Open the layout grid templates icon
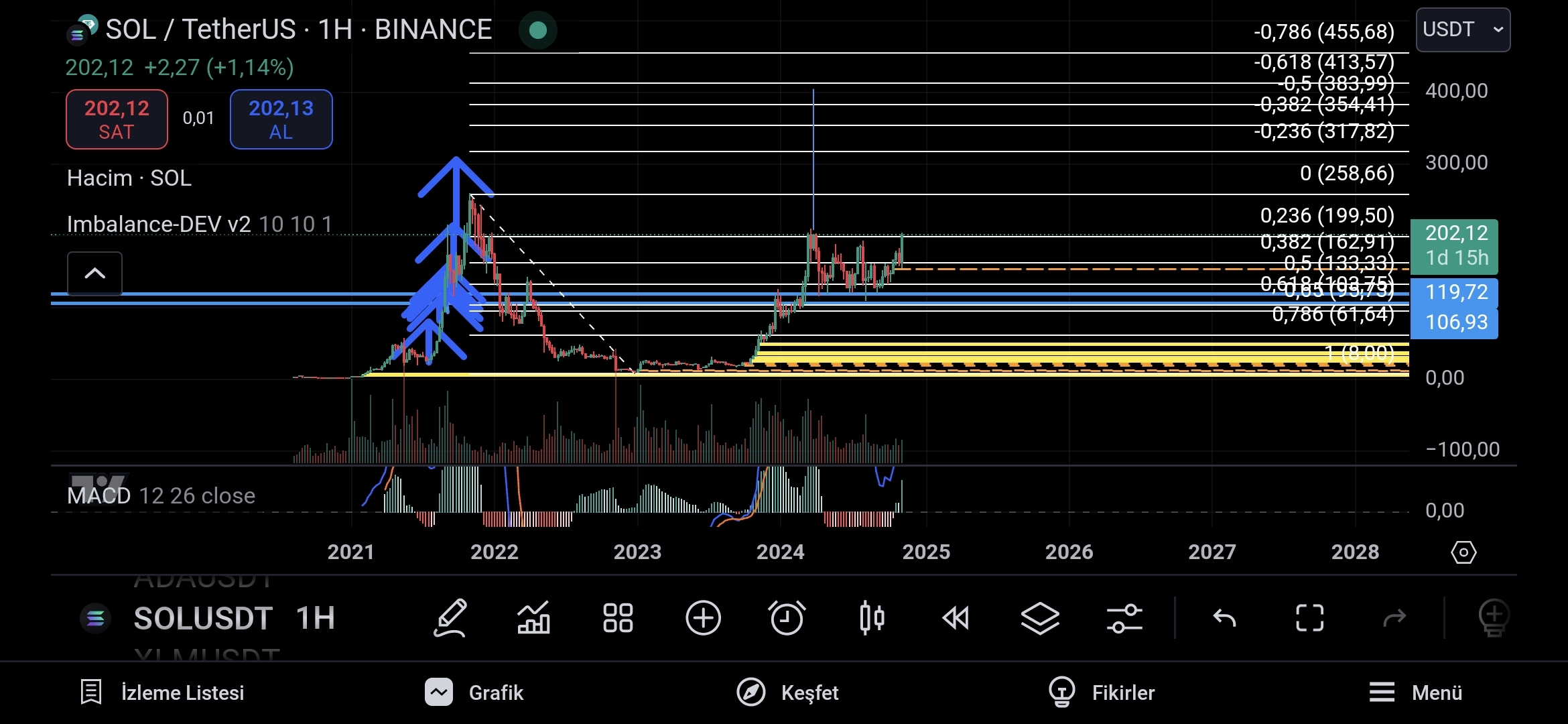1568x724 pixels. coord(618,617)
